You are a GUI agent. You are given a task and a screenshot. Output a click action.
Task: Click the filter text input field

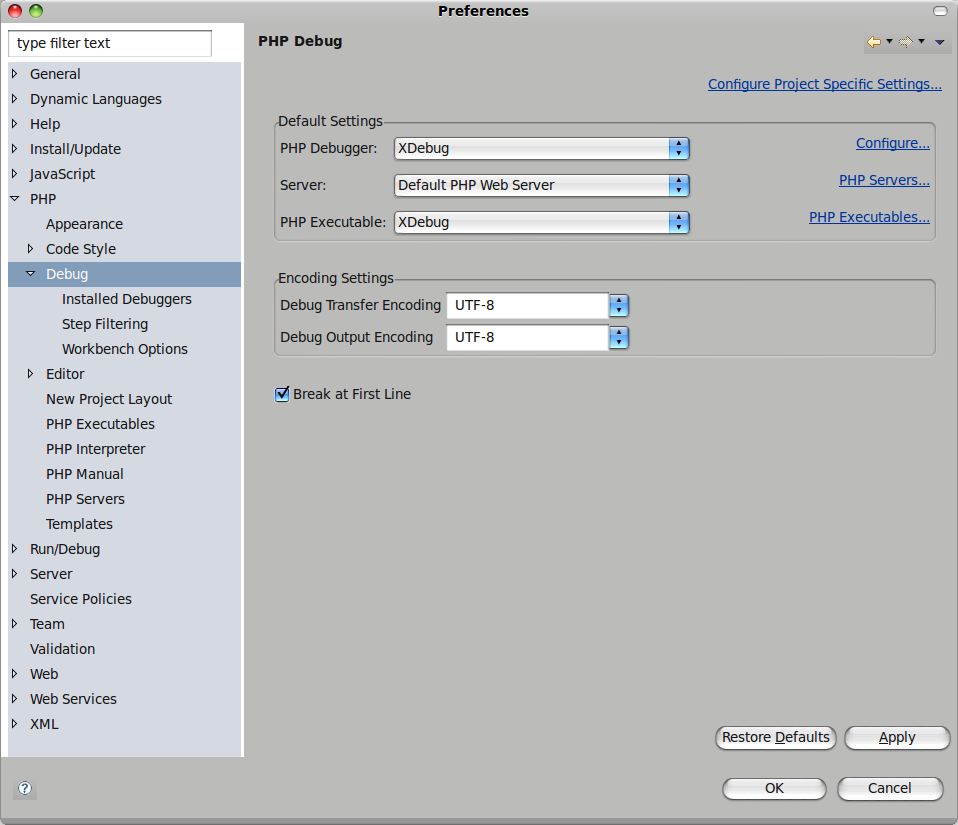pos(110,43)
